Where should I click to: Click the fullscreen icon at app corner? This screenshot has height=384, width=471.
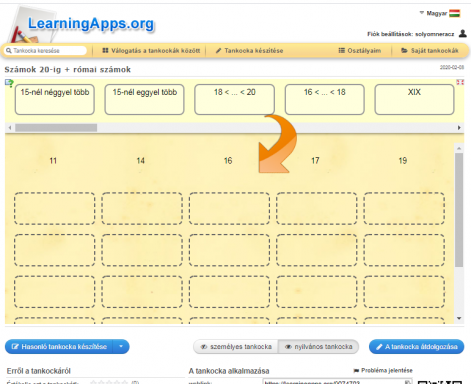460,82
